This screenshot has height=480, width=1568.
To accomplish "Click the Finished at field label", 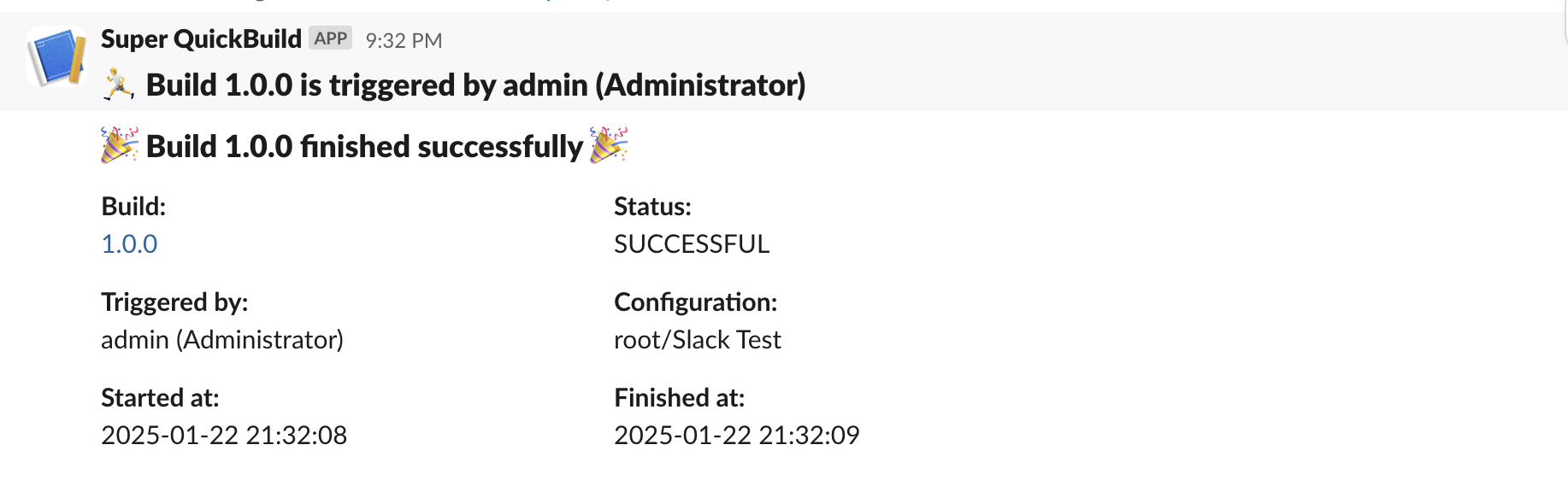I will pyautogui.click(x=679, y=398).
